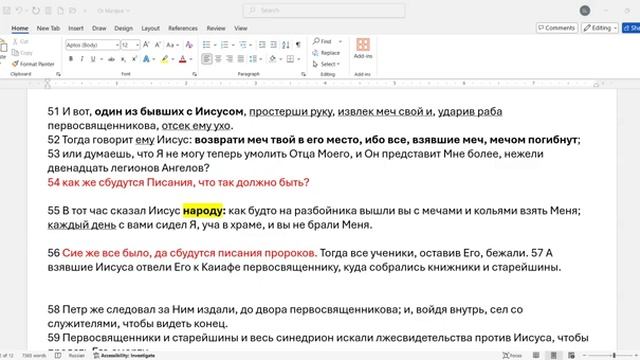Apply paragraph shading
This screenshot has width=640, height=360.
[x=273, y=59]
